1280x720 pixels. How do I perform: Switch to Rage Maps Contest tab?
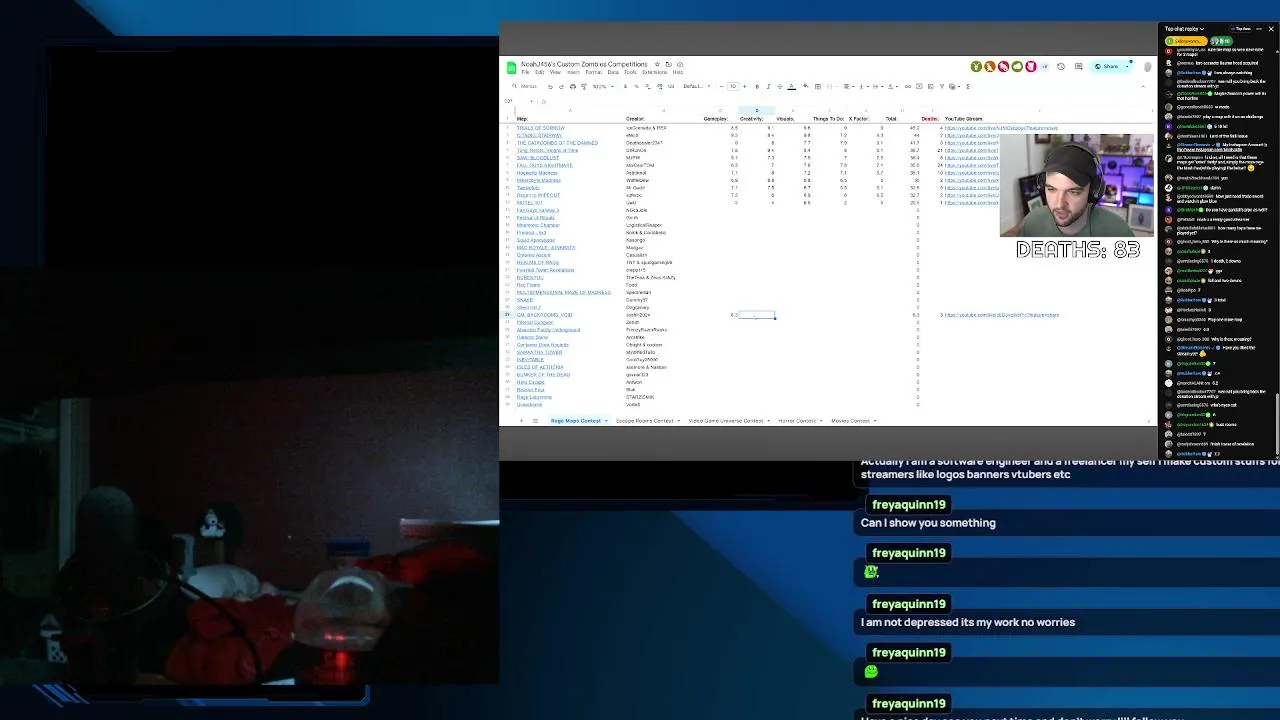click(x=576, y=420)
